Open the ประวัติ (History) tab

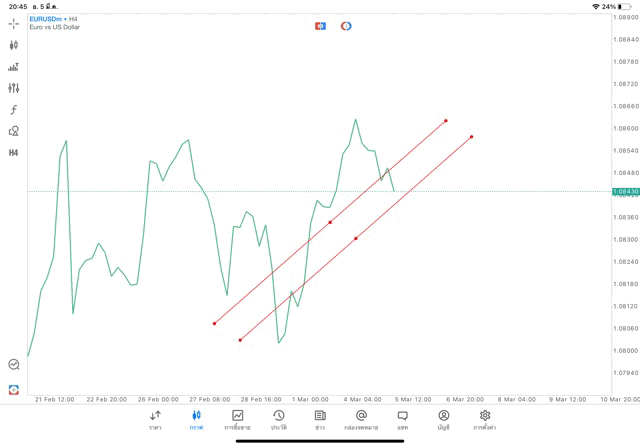279,420
